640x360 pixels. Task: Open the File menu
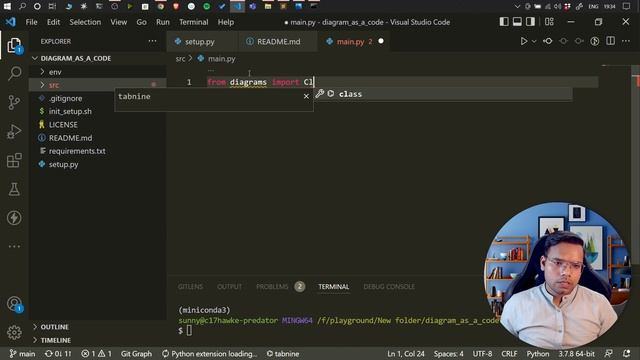(31, 22)
